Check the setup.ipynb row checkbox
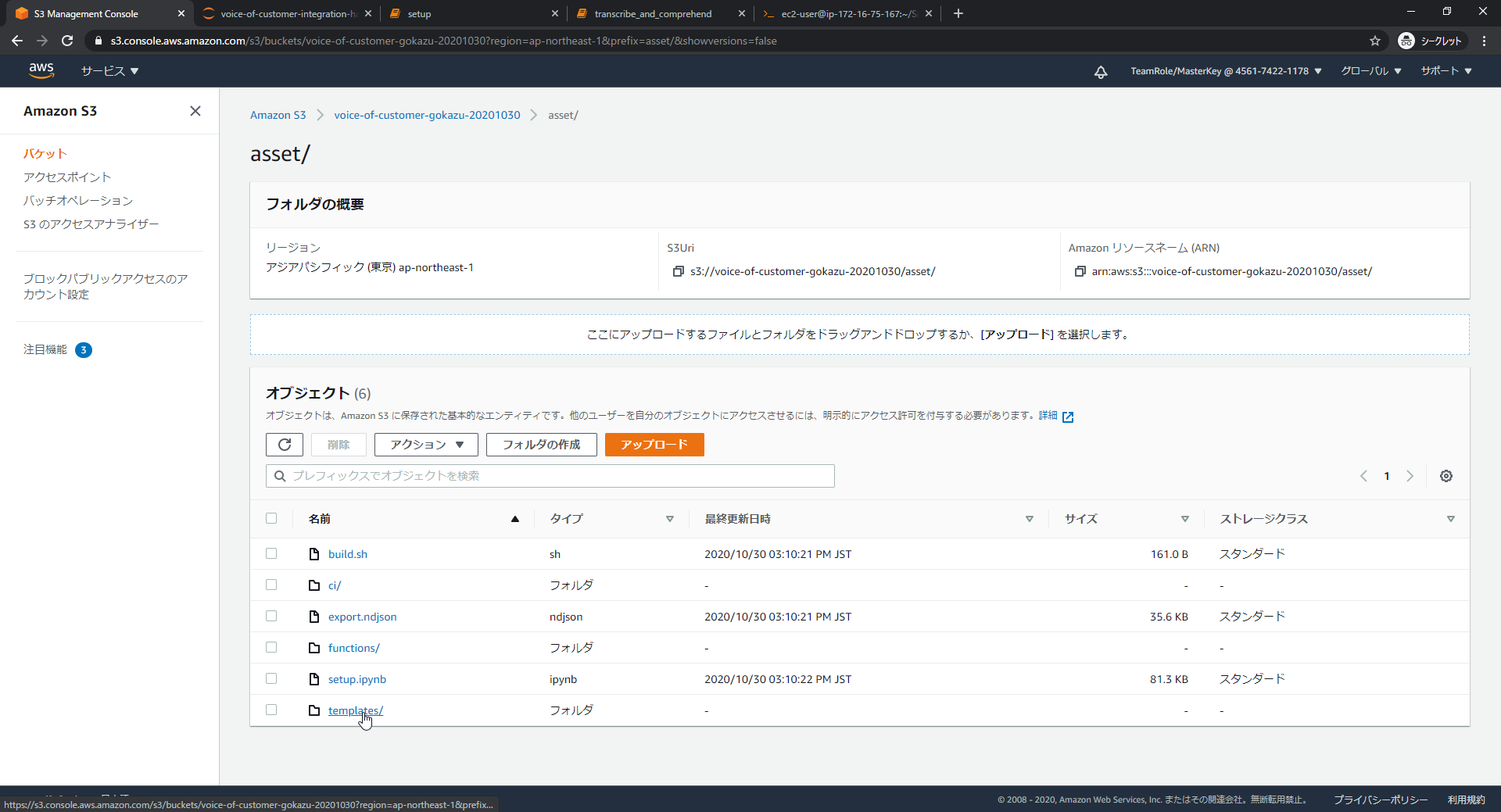 tap(271, 678)
